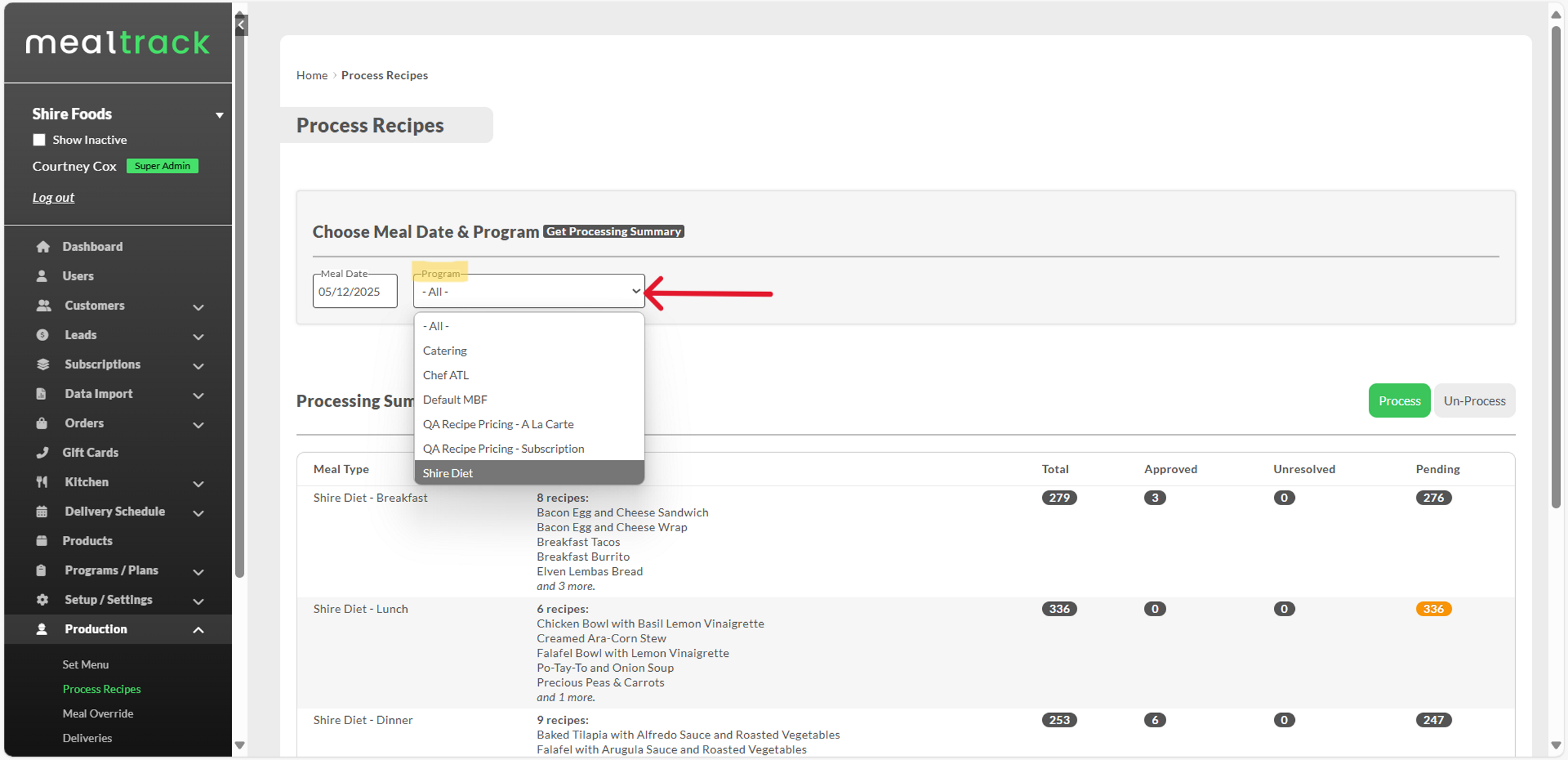Collapse the Production menu chevron

click(x=199, y=629)
